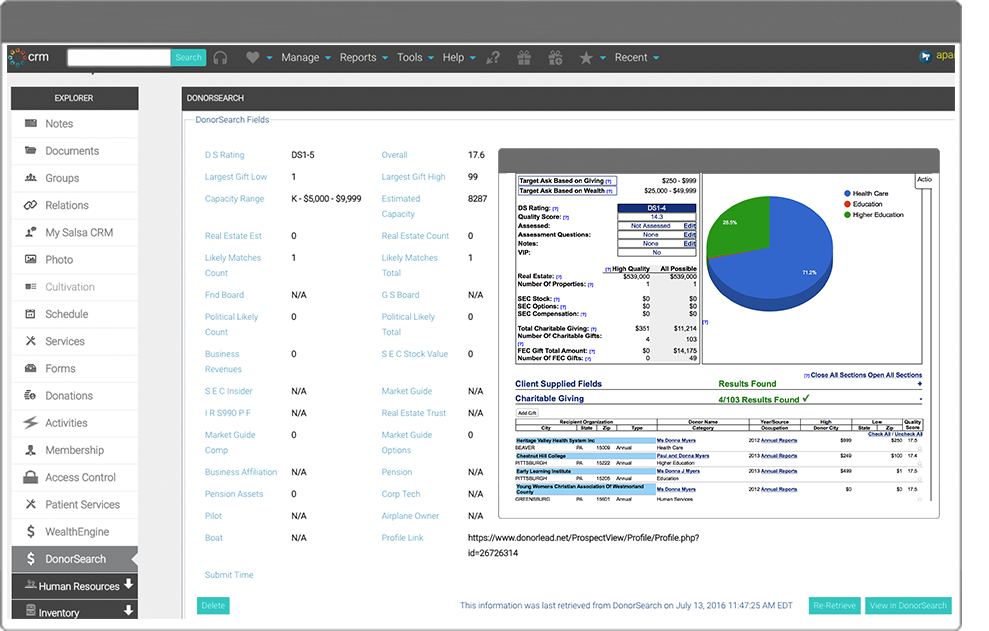Image resolution: width=989 pixels, height=631 pixels.
Task: Click Edit link beside Not Assessed
Action: pyautogui.click(x=689, y=225)
